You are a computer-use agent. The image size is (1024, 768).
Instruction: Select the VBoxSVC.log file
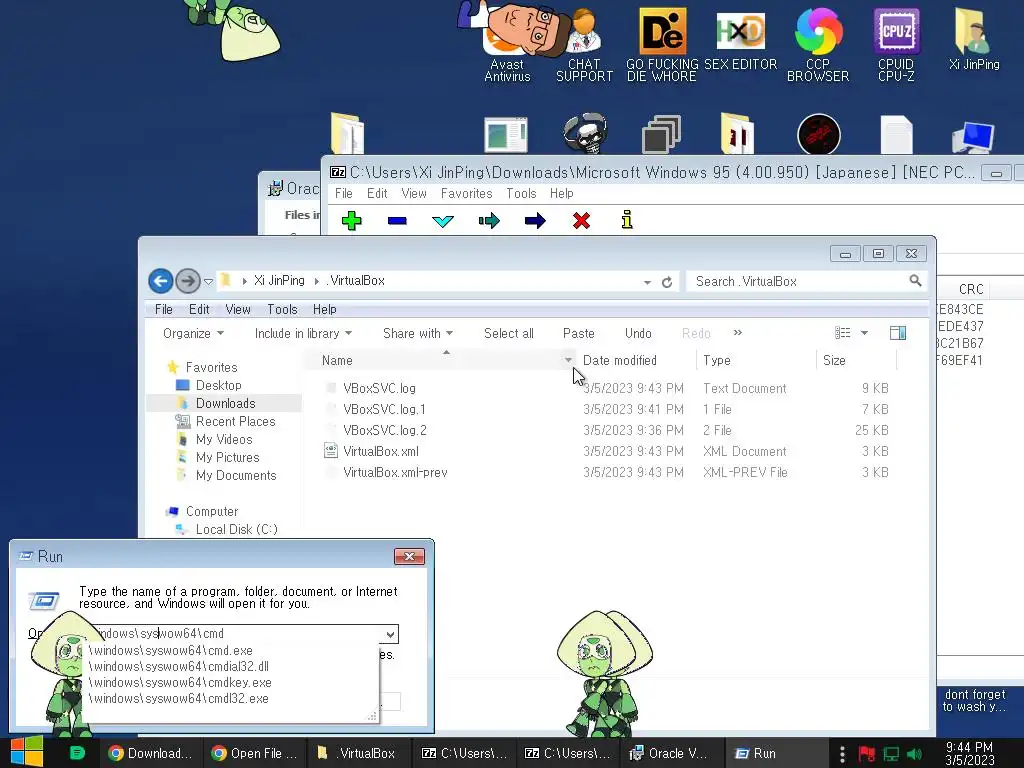pyautogui.click(x=379, y=388)
